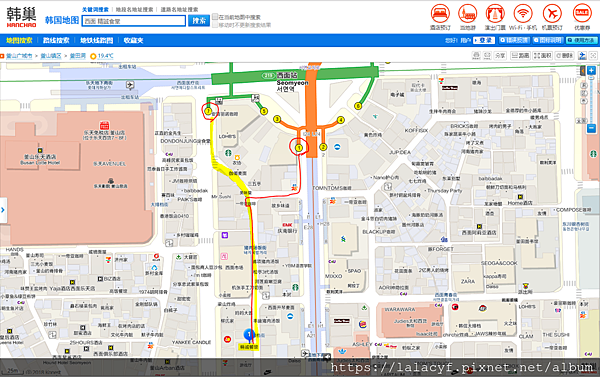Click the blue destination pin 1
The height and width of the screenshot is (377, 600).
[x=249, y=335]
